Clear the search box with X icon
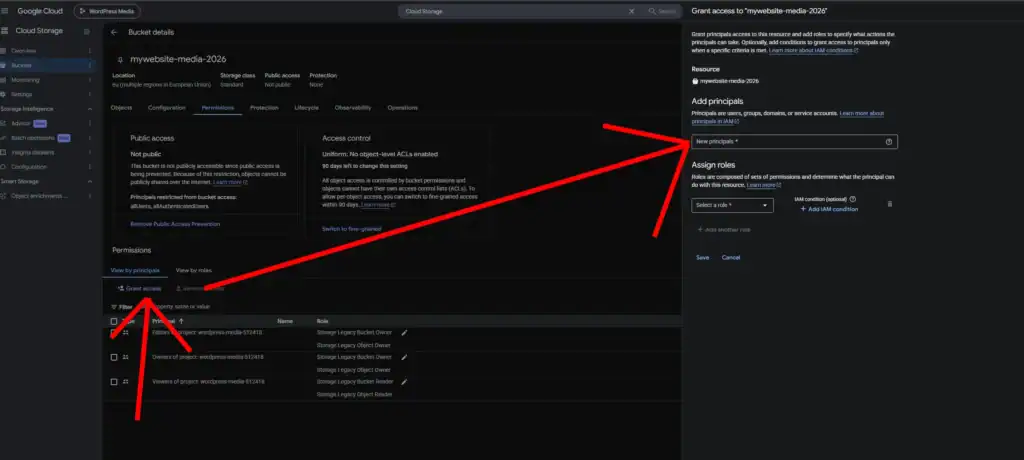1024x460 pixels. pos(632,11)
